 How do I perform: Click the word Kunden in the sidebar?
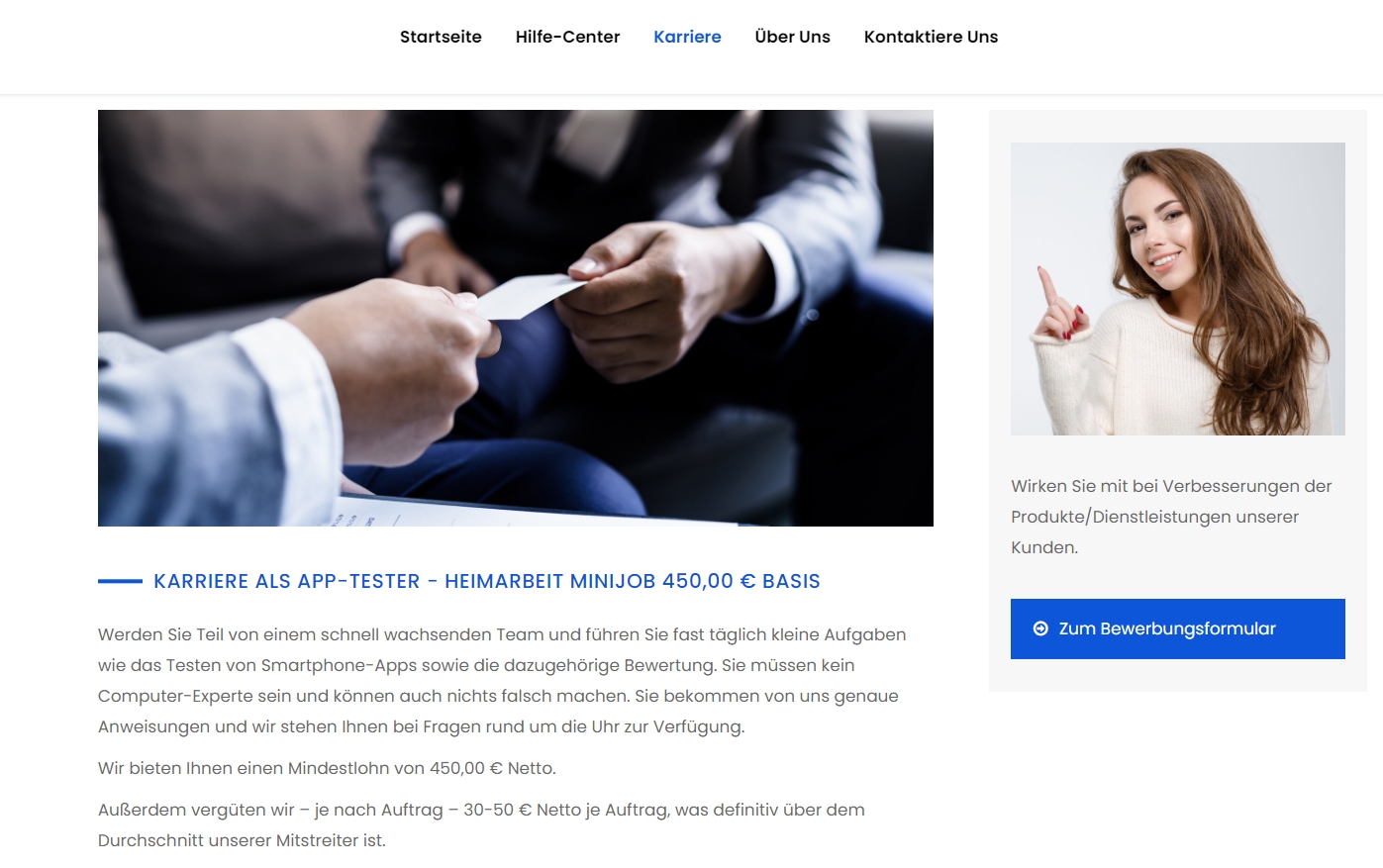coord(1042,547)
